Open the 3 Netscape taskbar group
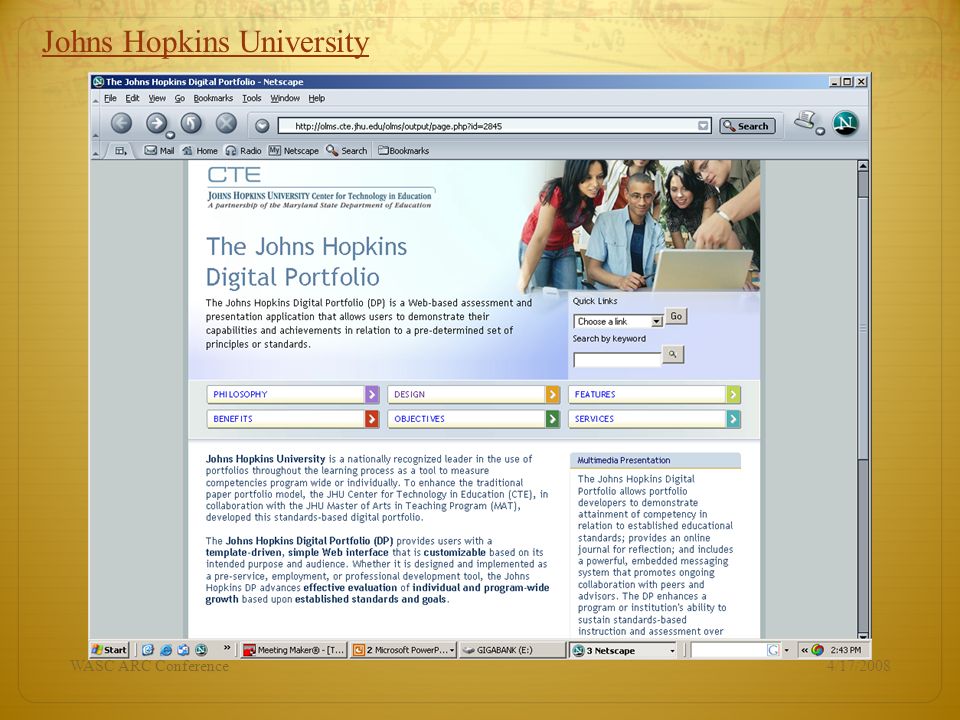The image size is (960, 720). point(623,650)
